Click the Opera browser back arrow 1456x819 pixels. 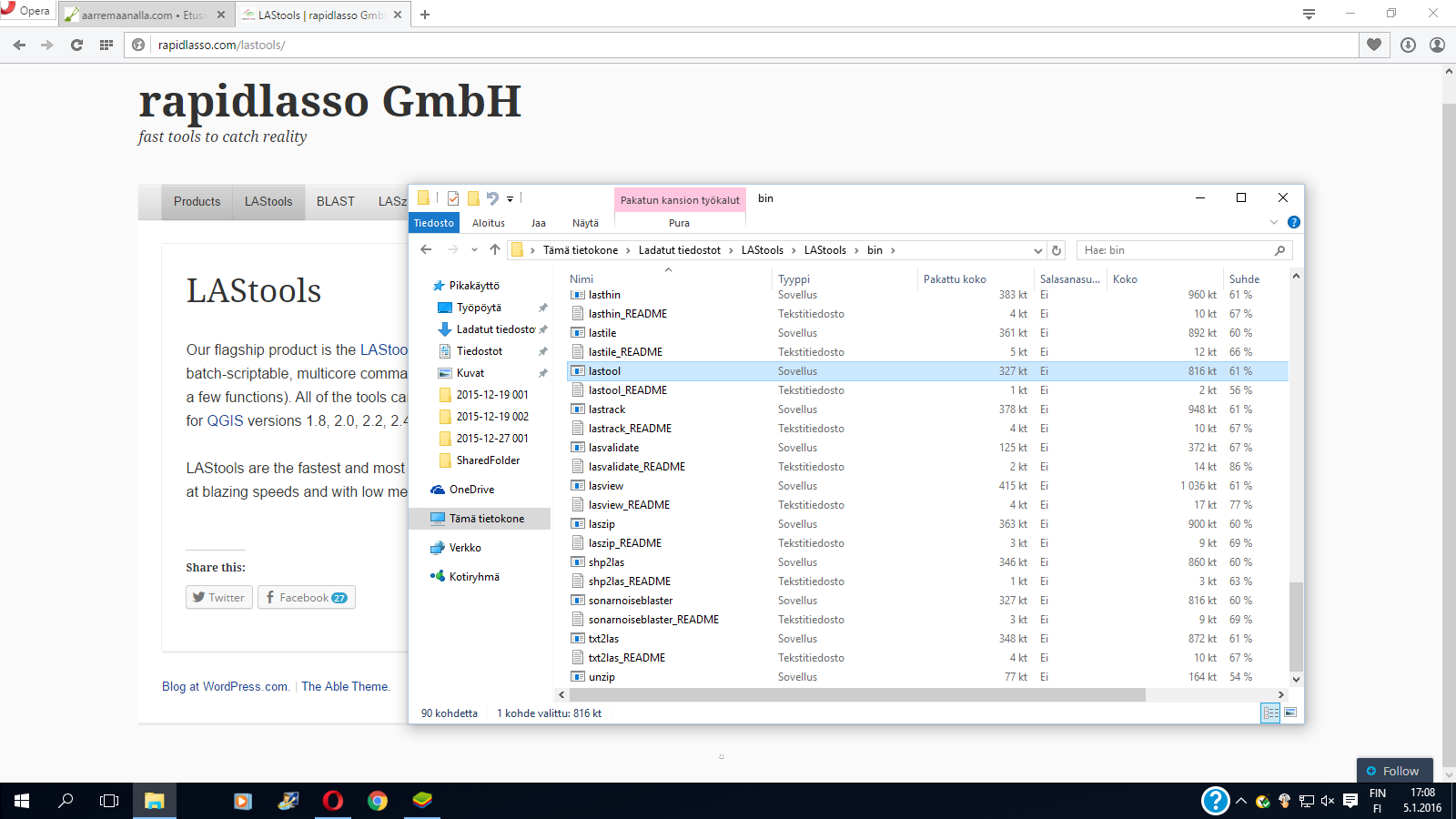19,45
